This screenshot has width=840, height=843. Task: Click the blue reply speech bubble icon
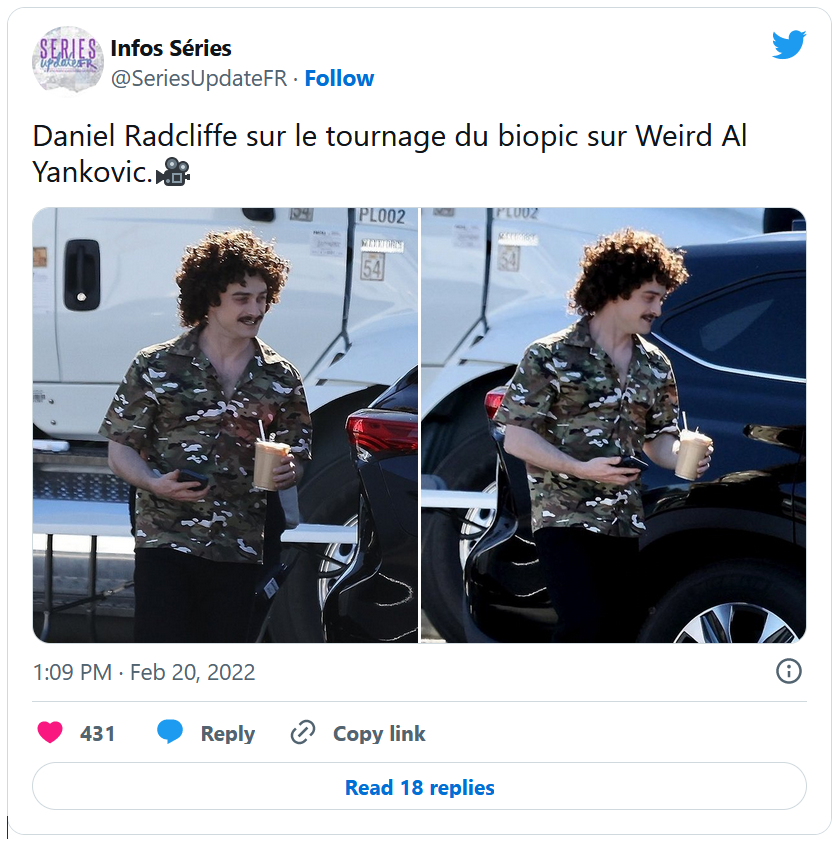point(170,732)
